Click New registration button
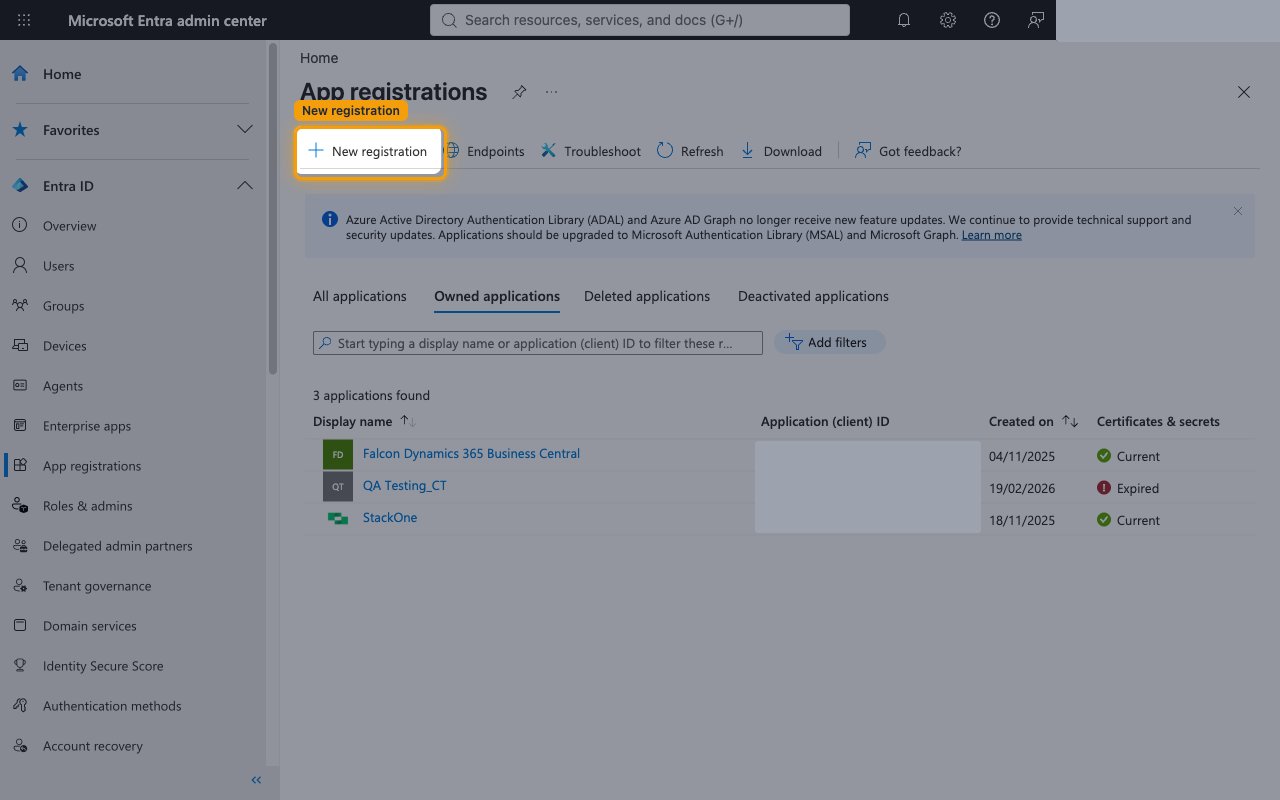The height and width of the screenshot is (800, 1280). (x=369, y=151)
